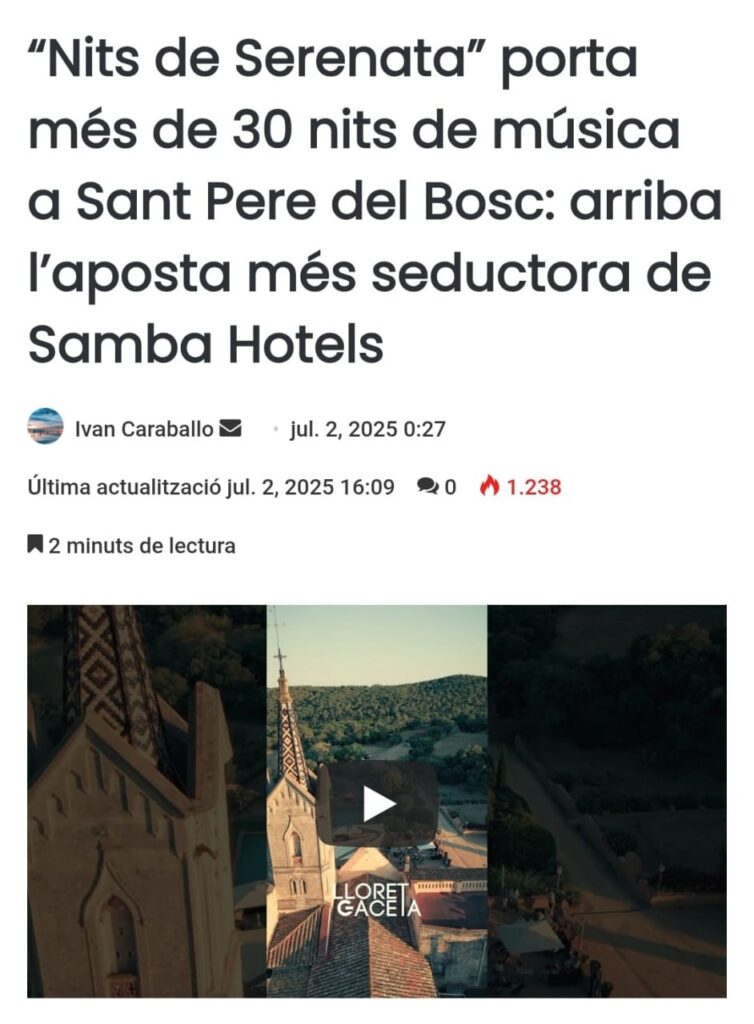Click the Última actualització date text

coord(211,487)
